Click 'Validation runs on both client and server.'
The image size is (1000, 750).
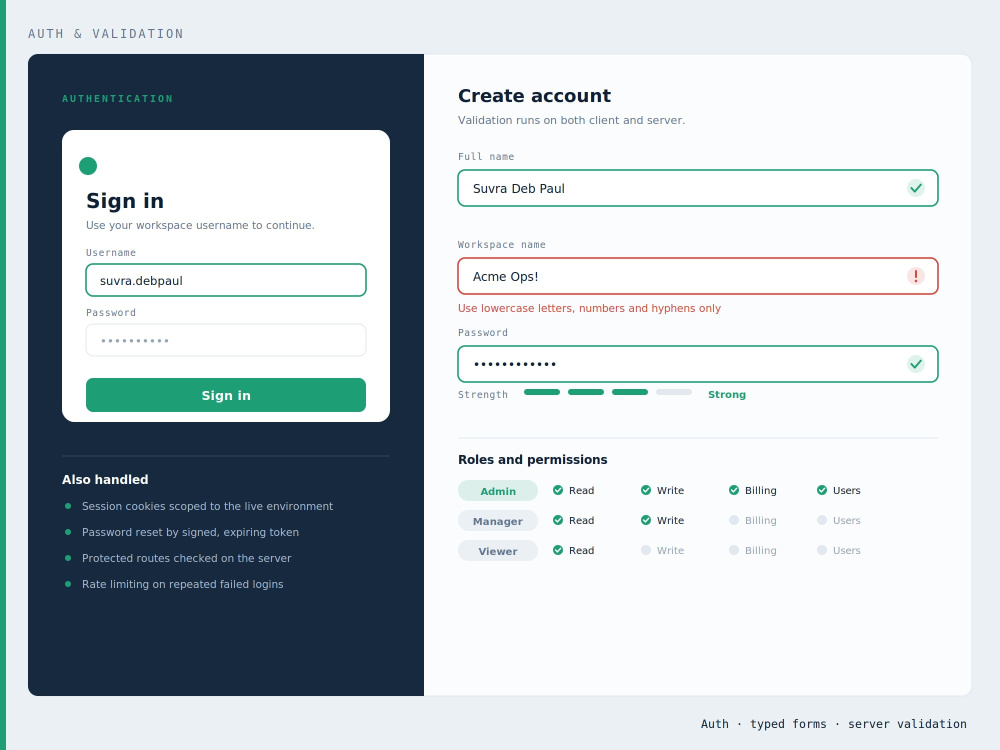pyautogui.click(x=571, y=120)
